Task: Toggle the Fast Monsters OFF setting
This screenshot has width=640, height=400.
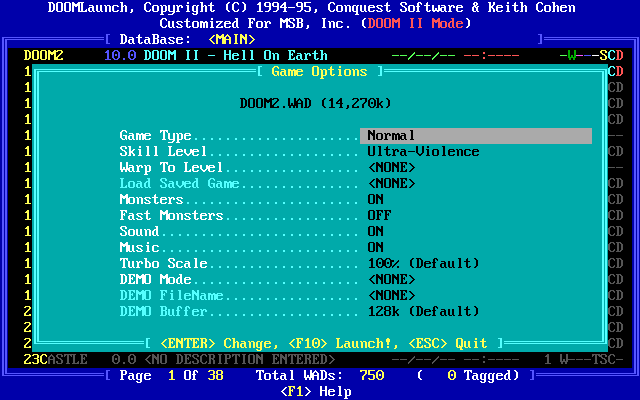Action: [379, 215]
